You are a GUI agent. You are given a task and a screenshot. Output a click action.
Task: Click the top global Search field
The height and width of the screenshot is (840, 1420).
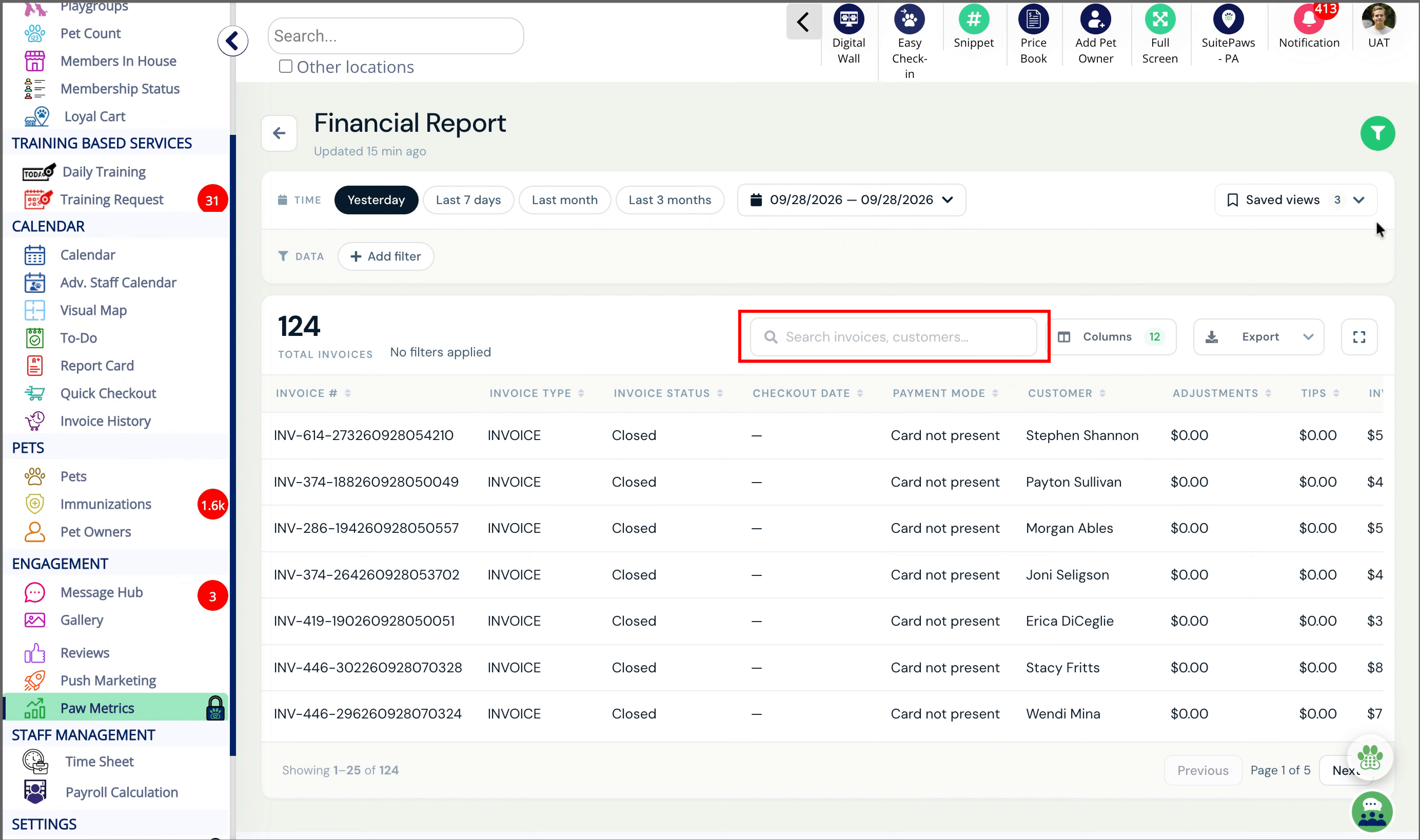(396, 36)
